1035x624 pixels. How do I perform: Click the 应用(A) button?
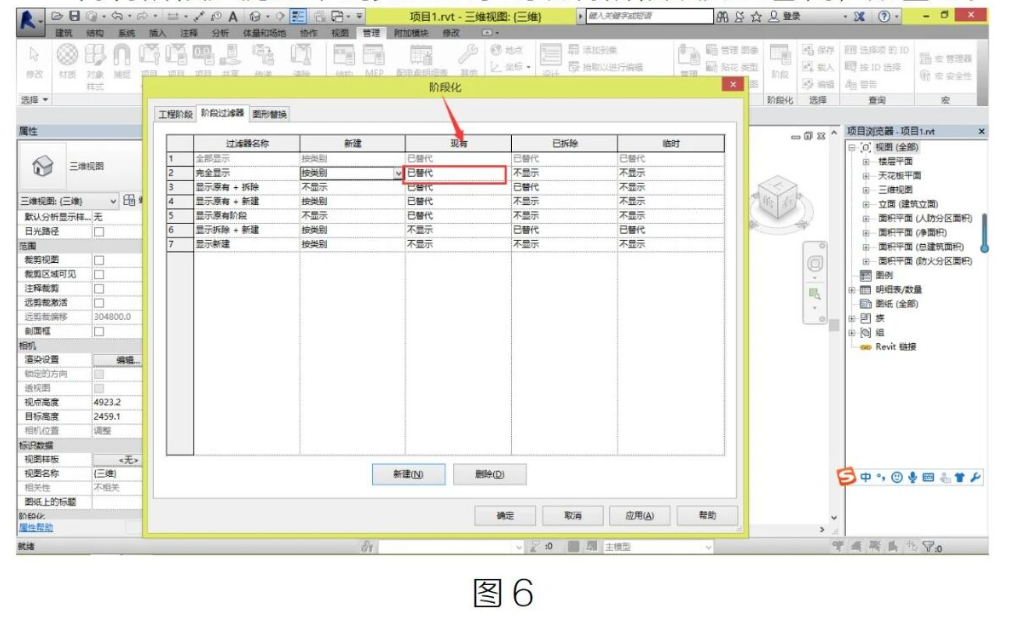point(639,516)
